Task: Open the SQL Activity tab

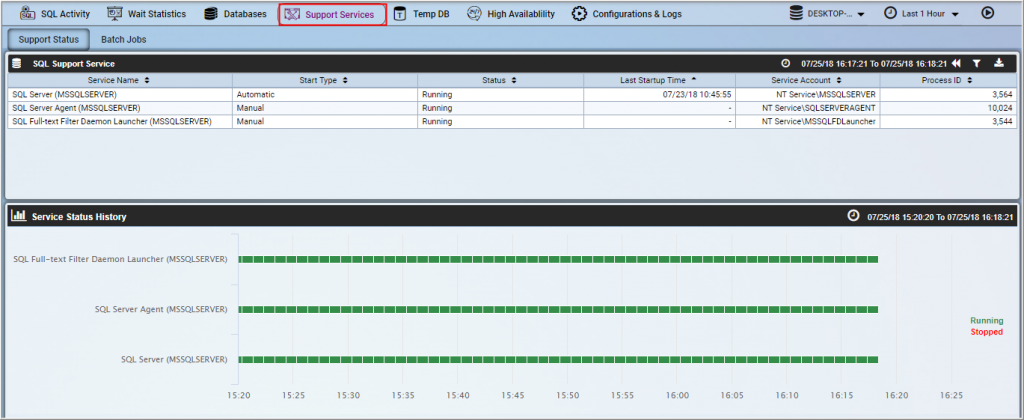Action: click(55, 14)
